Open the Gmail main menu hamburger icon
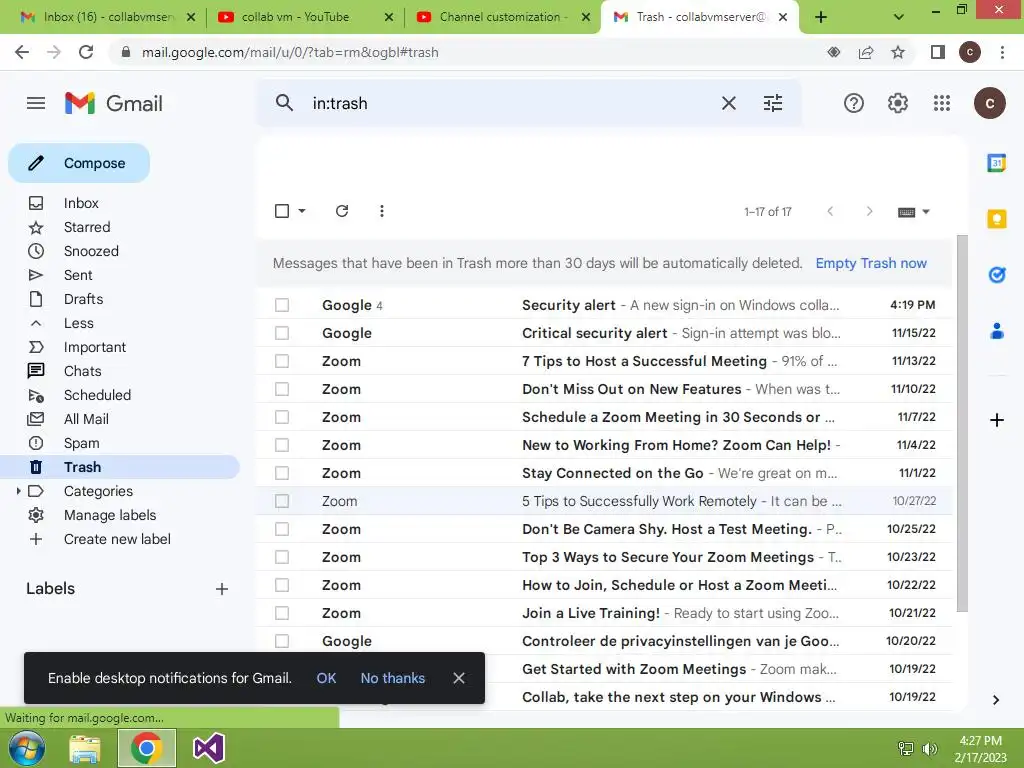Screen dimensions: 1024x768 (x=36, y=103)
